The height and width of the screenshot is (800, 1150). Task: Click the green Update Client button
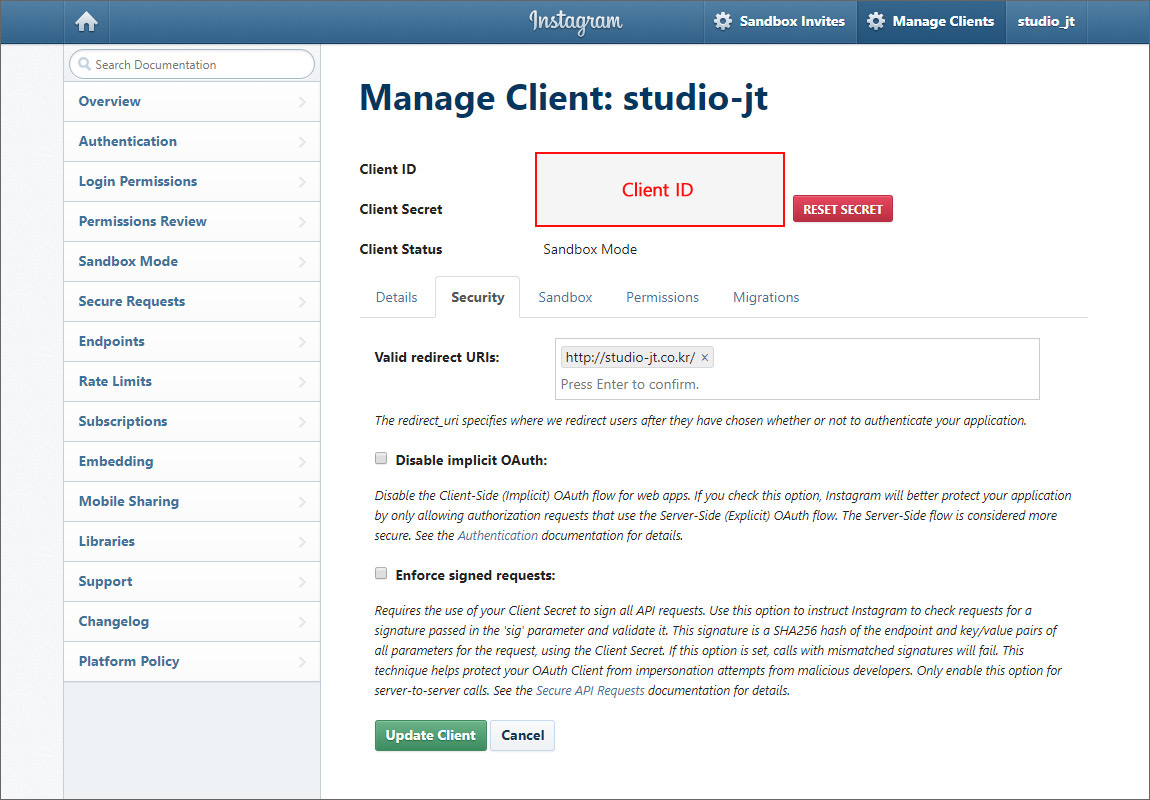click(x=430, y=735)
